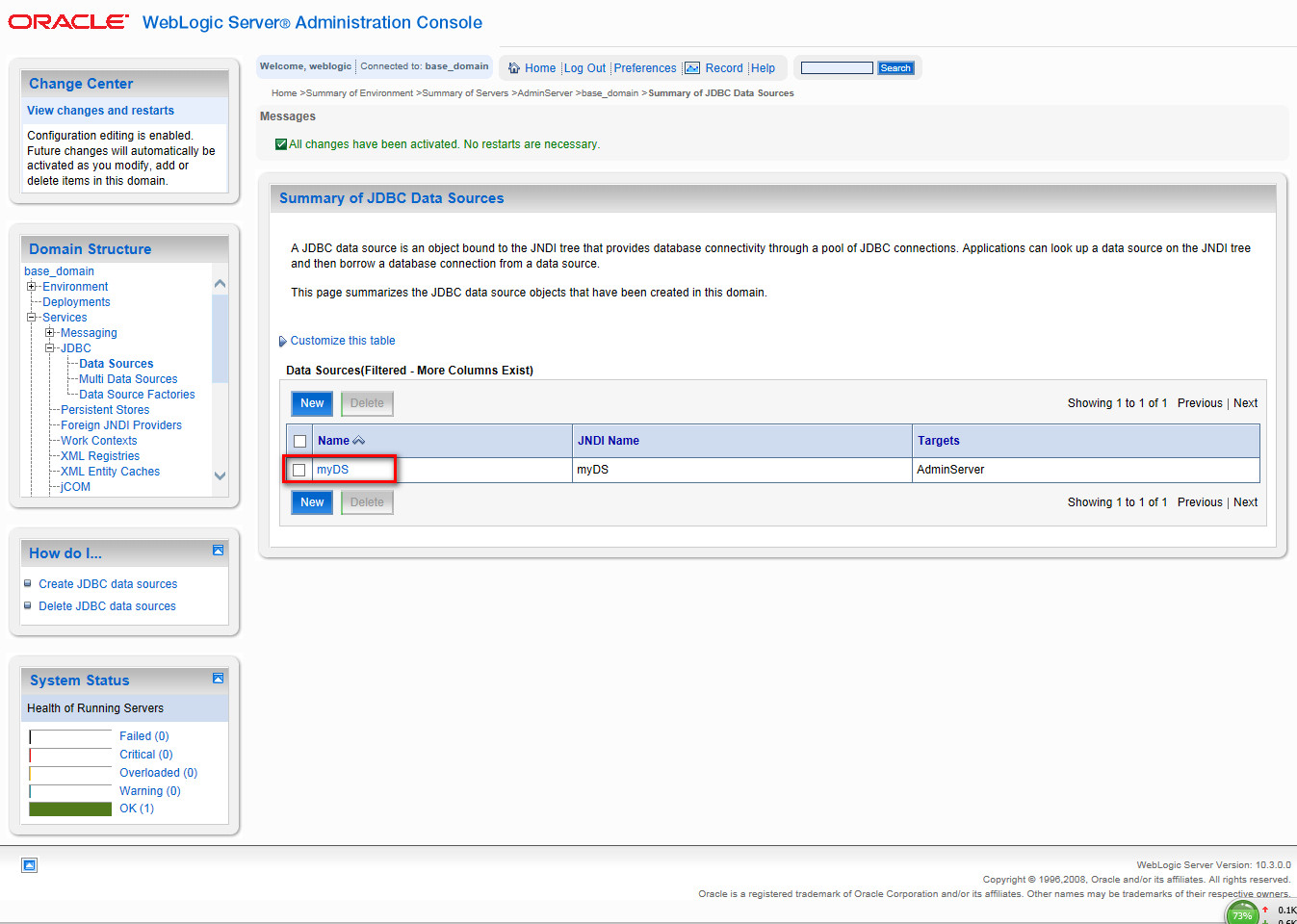The image size is (1297, 924).
Task: Click AdminServer breadcrumb link
Action: 545,93
